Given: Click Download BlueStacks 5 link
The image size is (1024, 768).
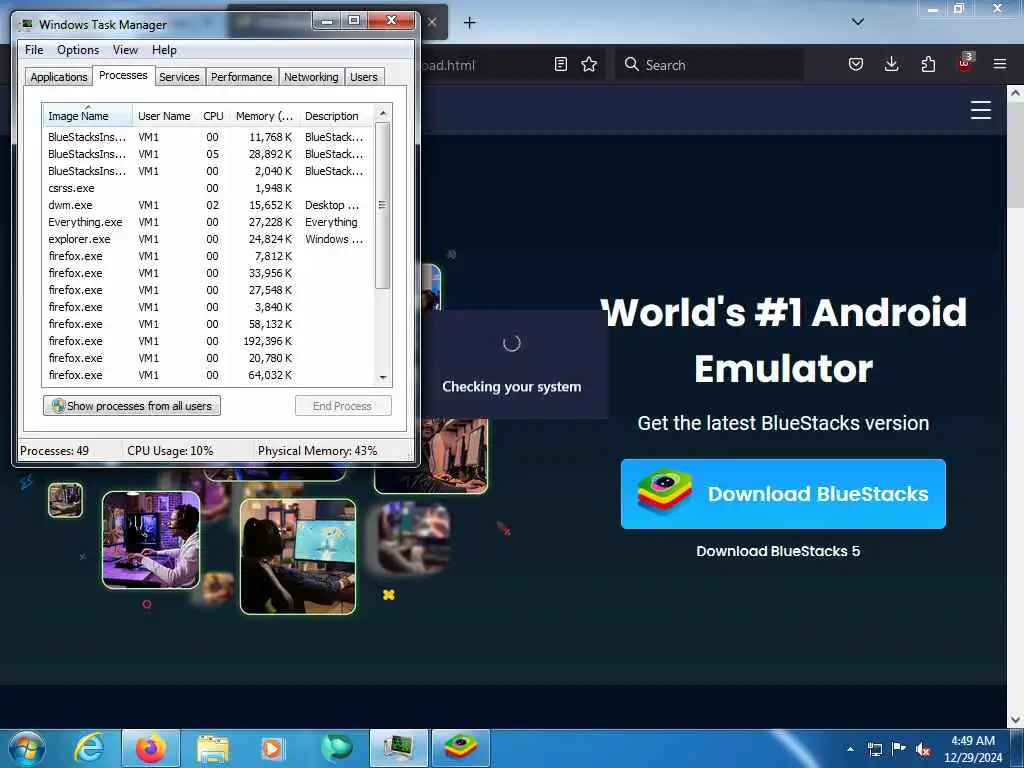Looking at the screenshot, I should coord(778,551).
